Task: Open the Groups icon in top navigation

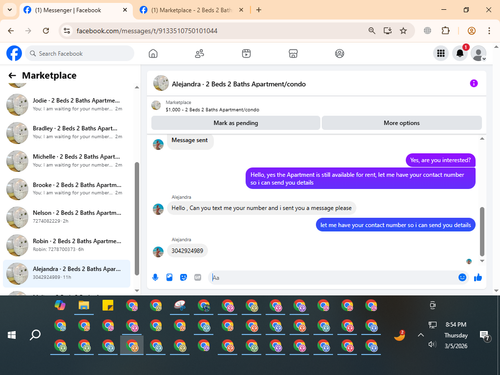Action: pos(339,53)
